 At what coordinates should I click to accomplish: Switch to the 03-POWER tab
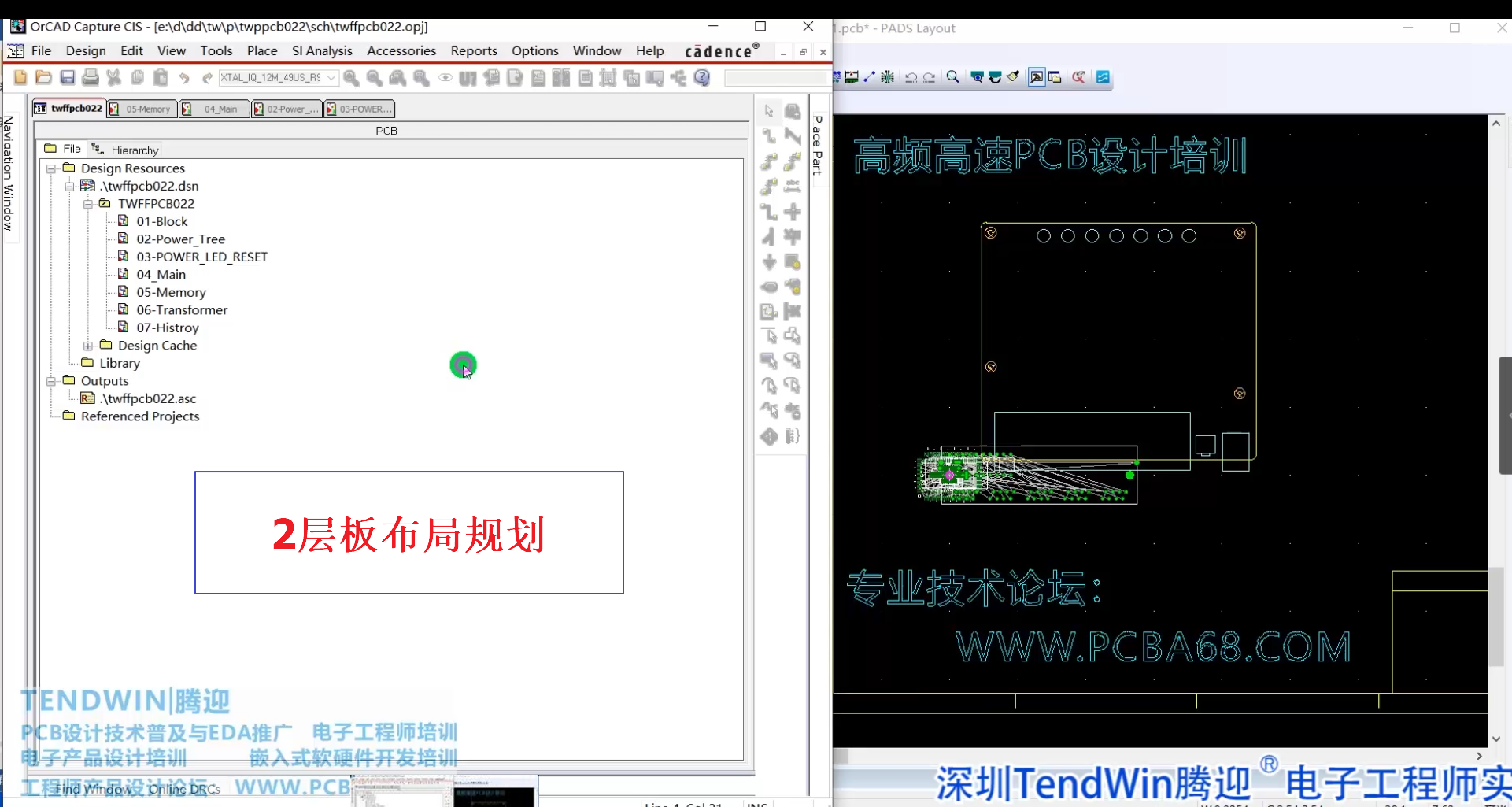359,109
